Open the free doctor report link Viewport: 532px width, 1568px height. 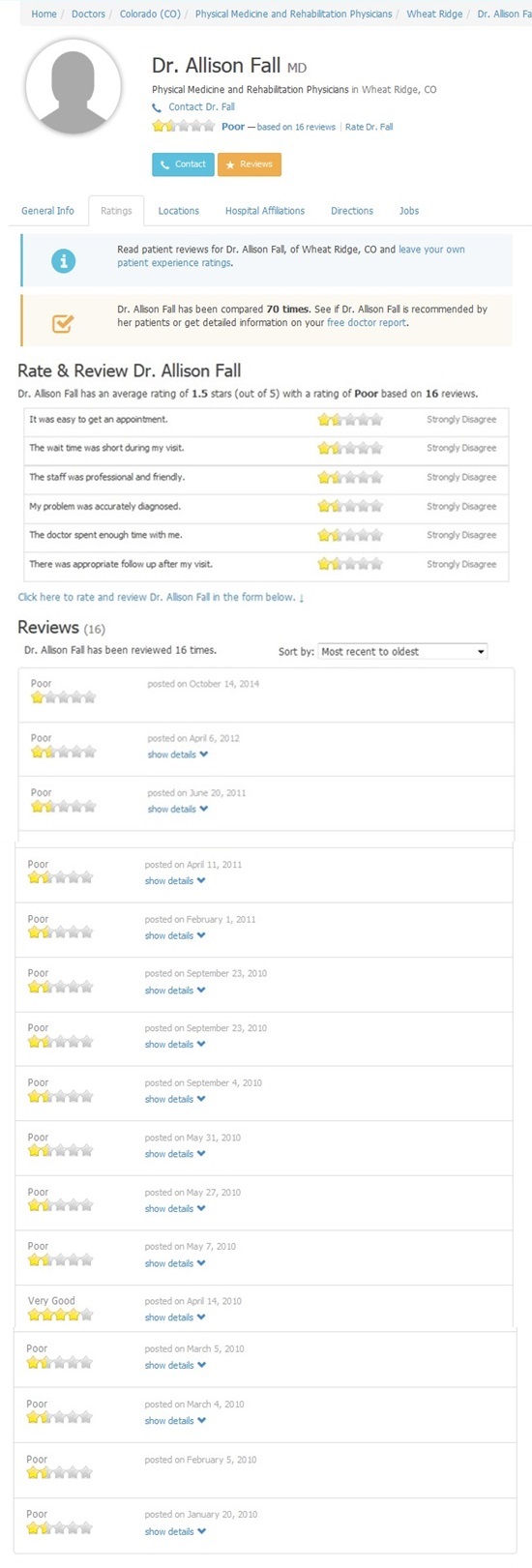[x=367, y=323]
